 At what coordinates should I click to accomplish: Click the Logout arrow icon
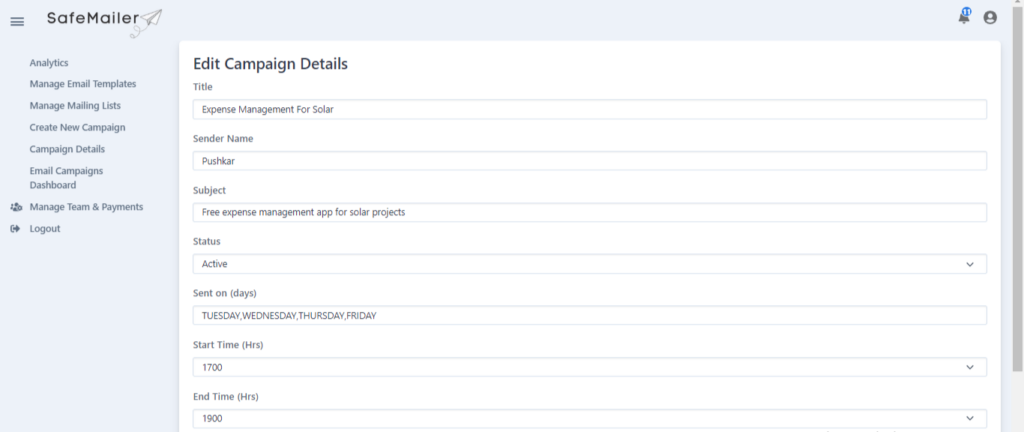[16, 228]
